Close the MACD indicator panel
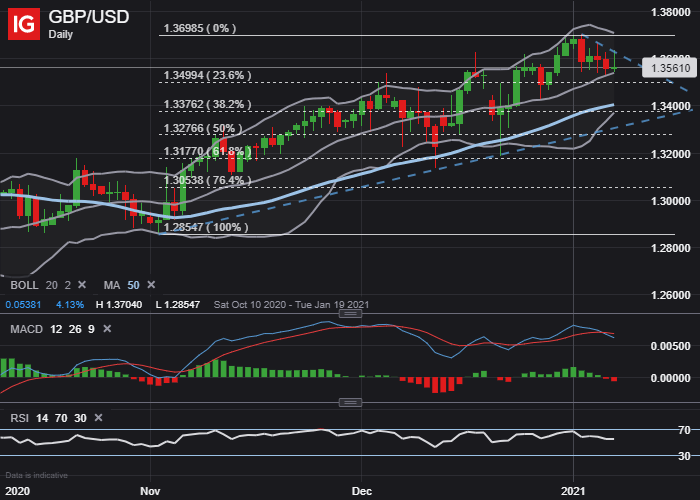 [108, 328]
